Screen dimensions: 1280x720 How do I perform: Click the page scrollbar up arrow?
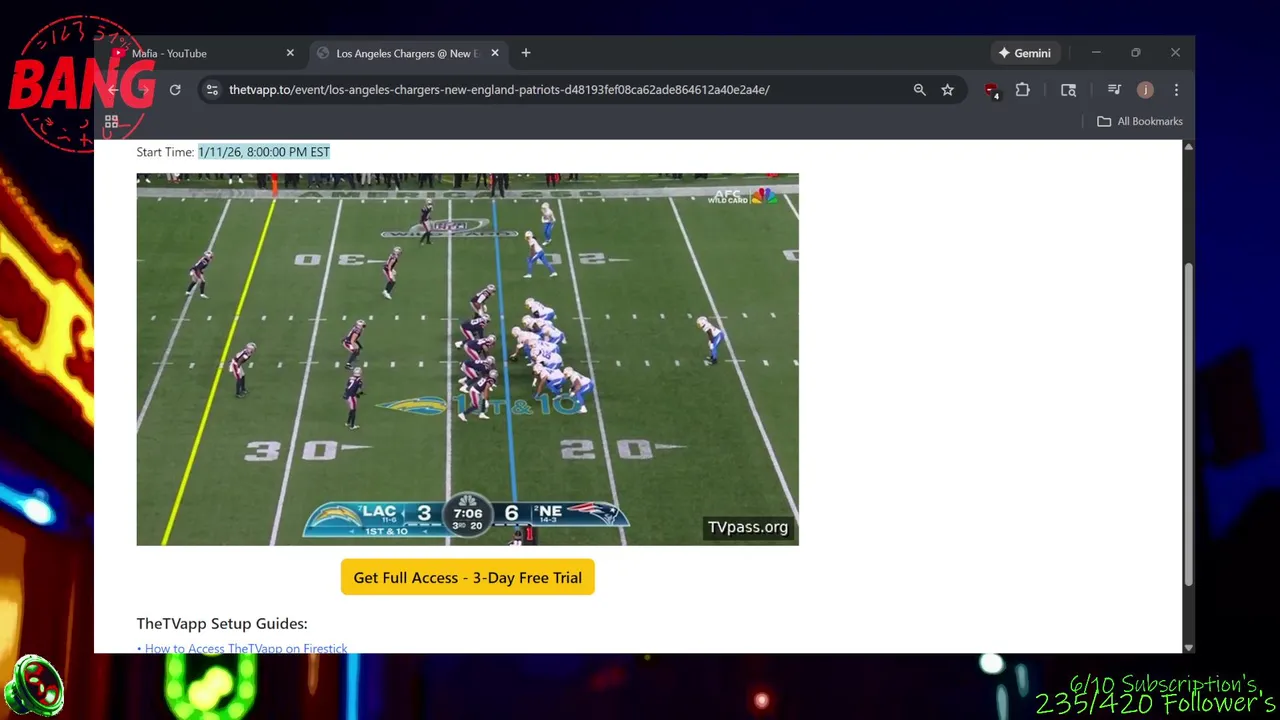coord(1188,147)
